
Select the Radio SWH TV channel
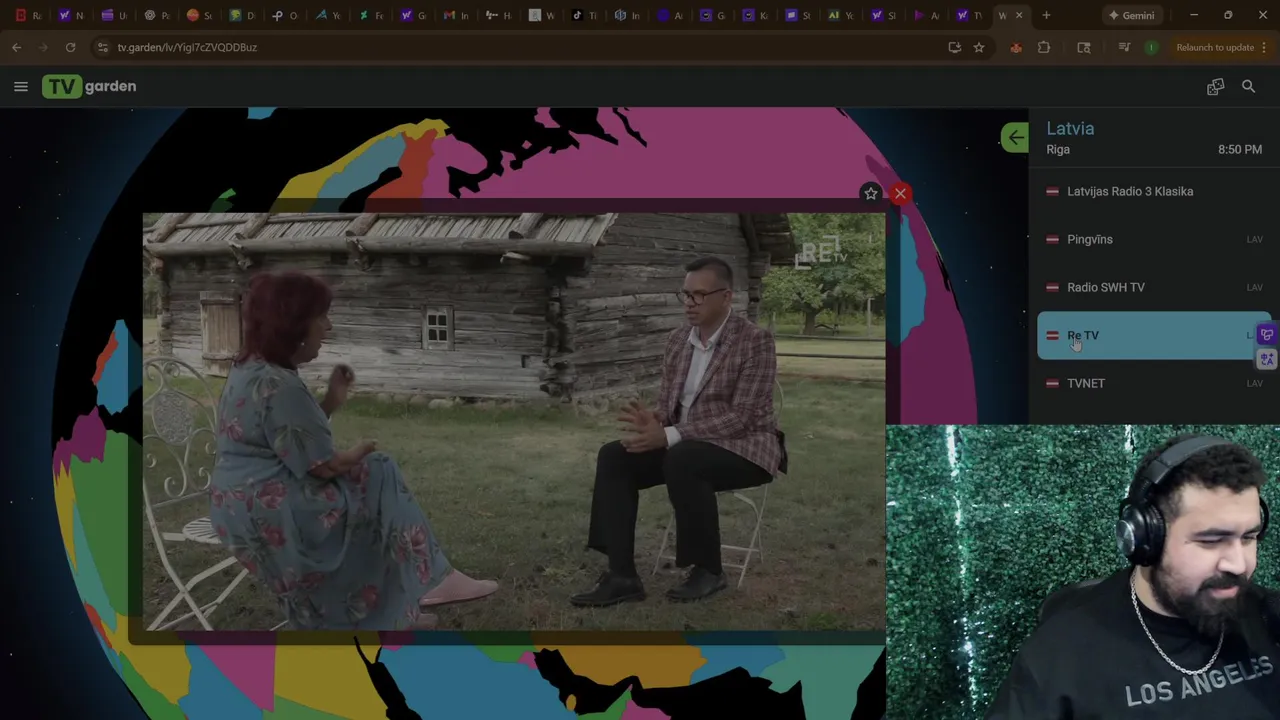[1154, 287]
